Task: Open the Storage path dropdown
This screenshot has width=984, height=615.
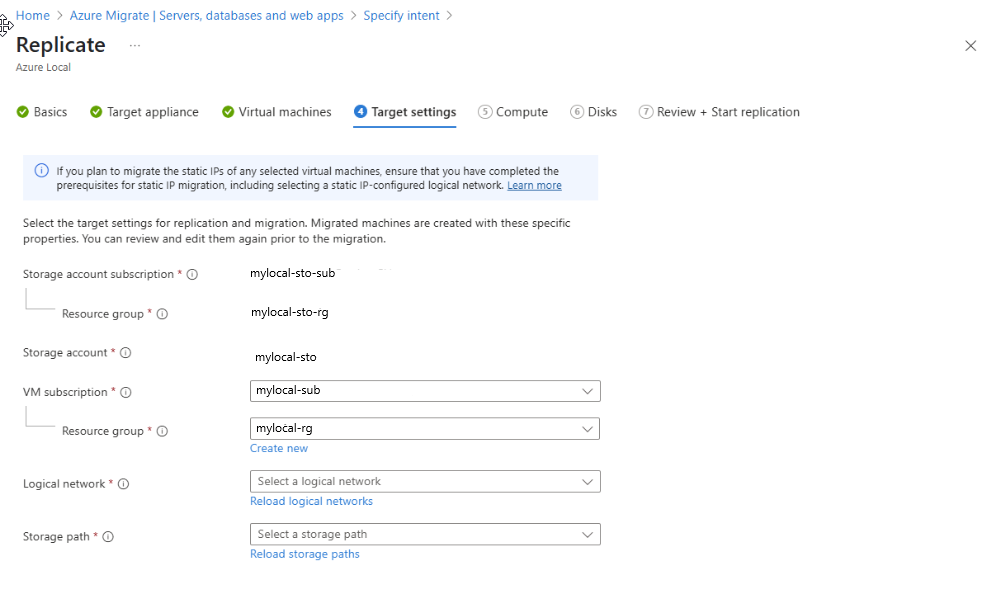Action: pos(424,534)
